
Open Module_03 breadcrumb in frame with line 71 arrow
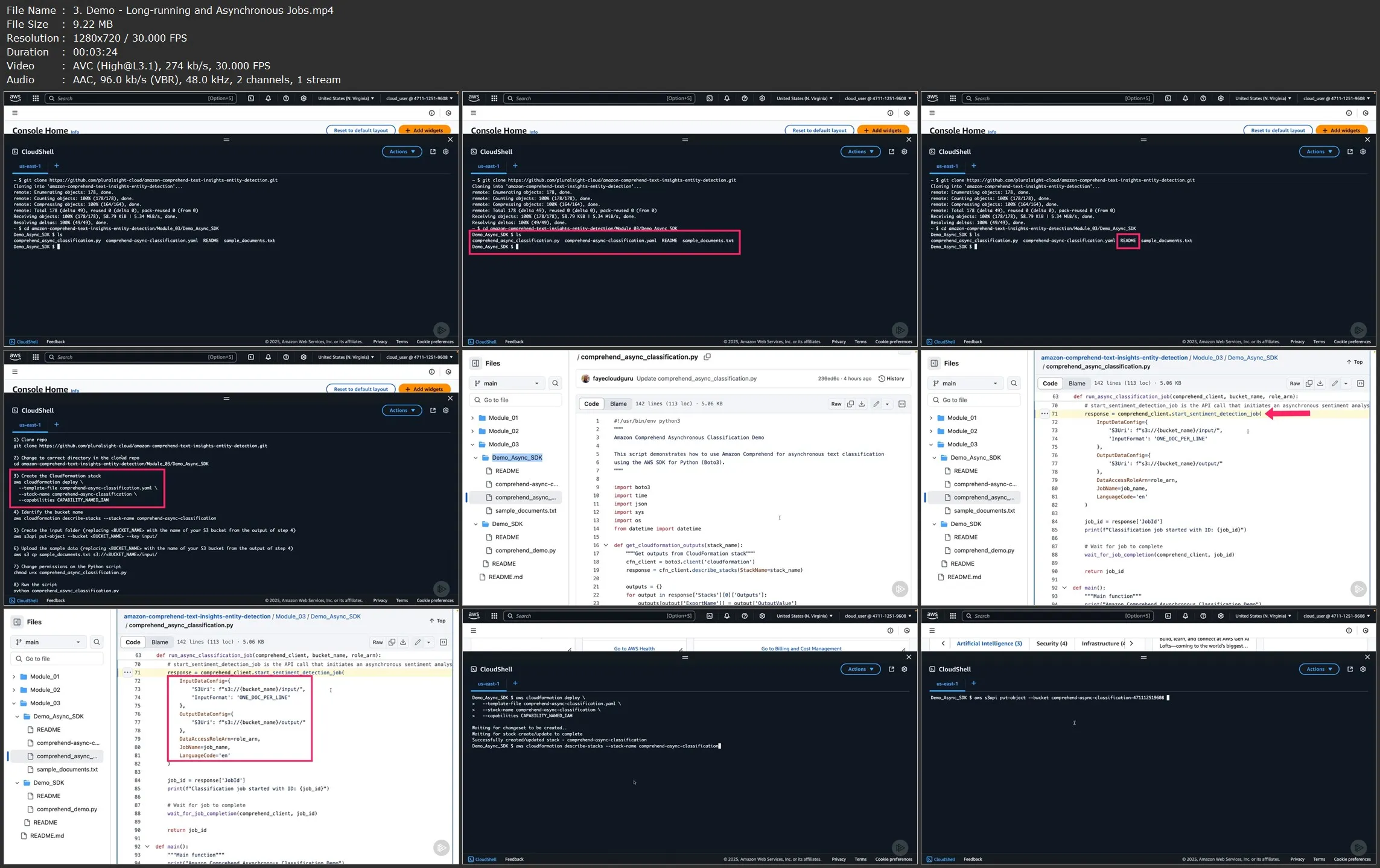[x=1207, y=358]
